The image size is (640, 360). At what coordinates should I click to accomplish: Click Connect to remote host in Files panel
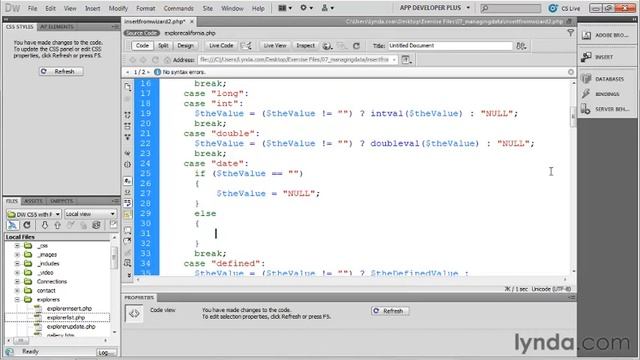[13, 225]
